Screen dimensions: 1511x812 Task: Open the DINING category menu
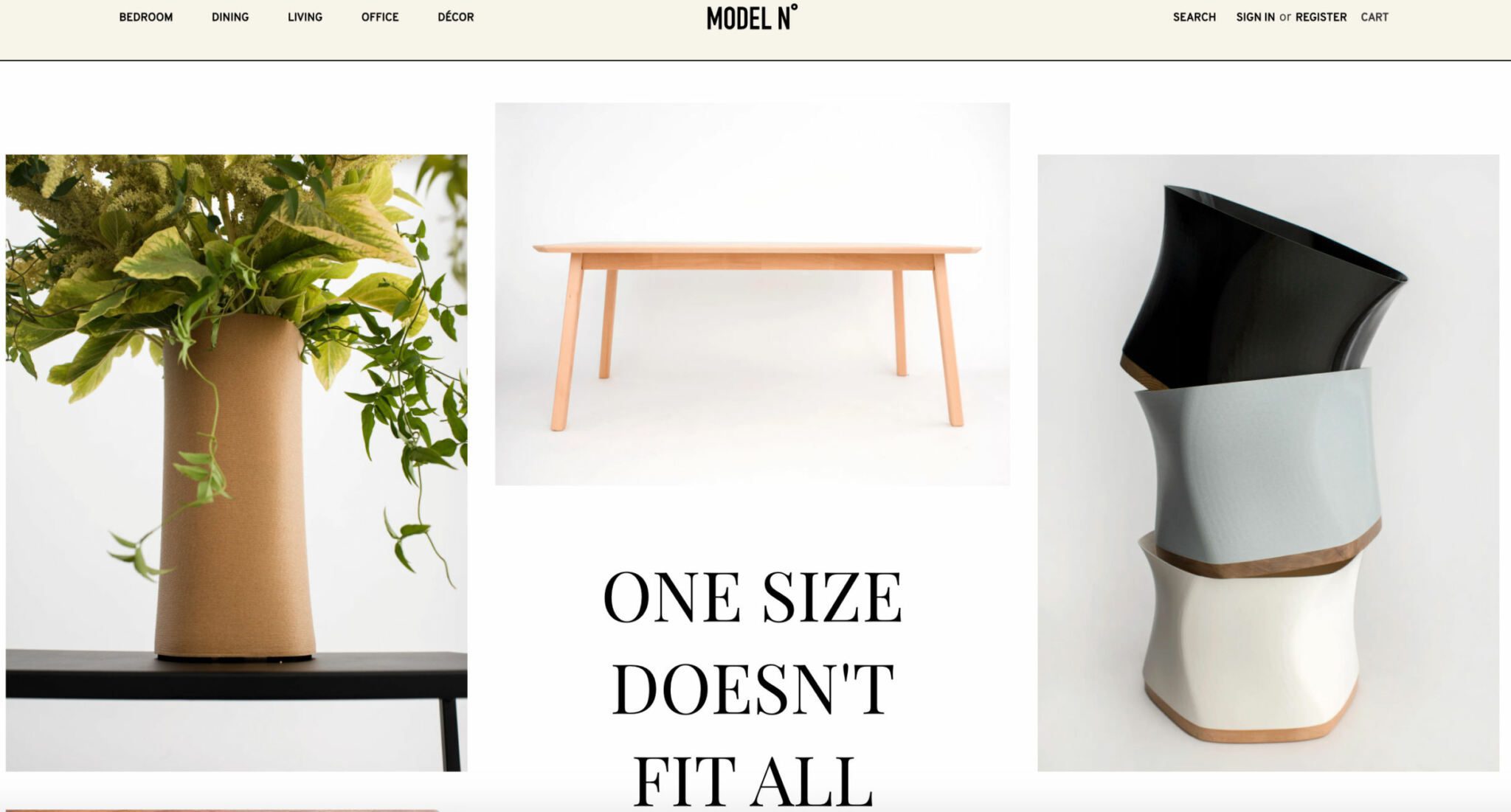tap(230, 17)
